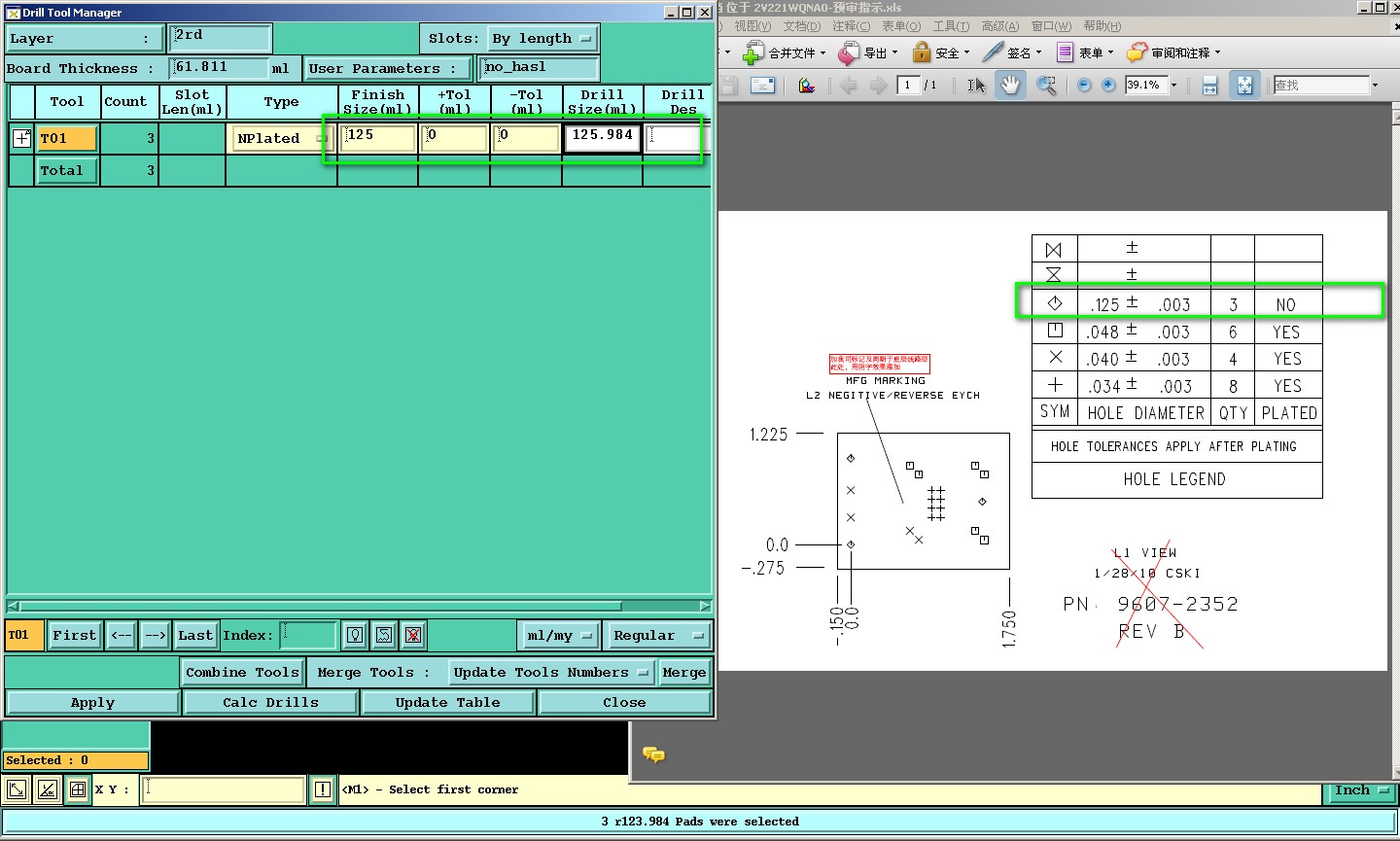Viewport: 1400px width, 841px height.
Task: Click the email envelope icon in PDF toolbar
Action: 763,86
